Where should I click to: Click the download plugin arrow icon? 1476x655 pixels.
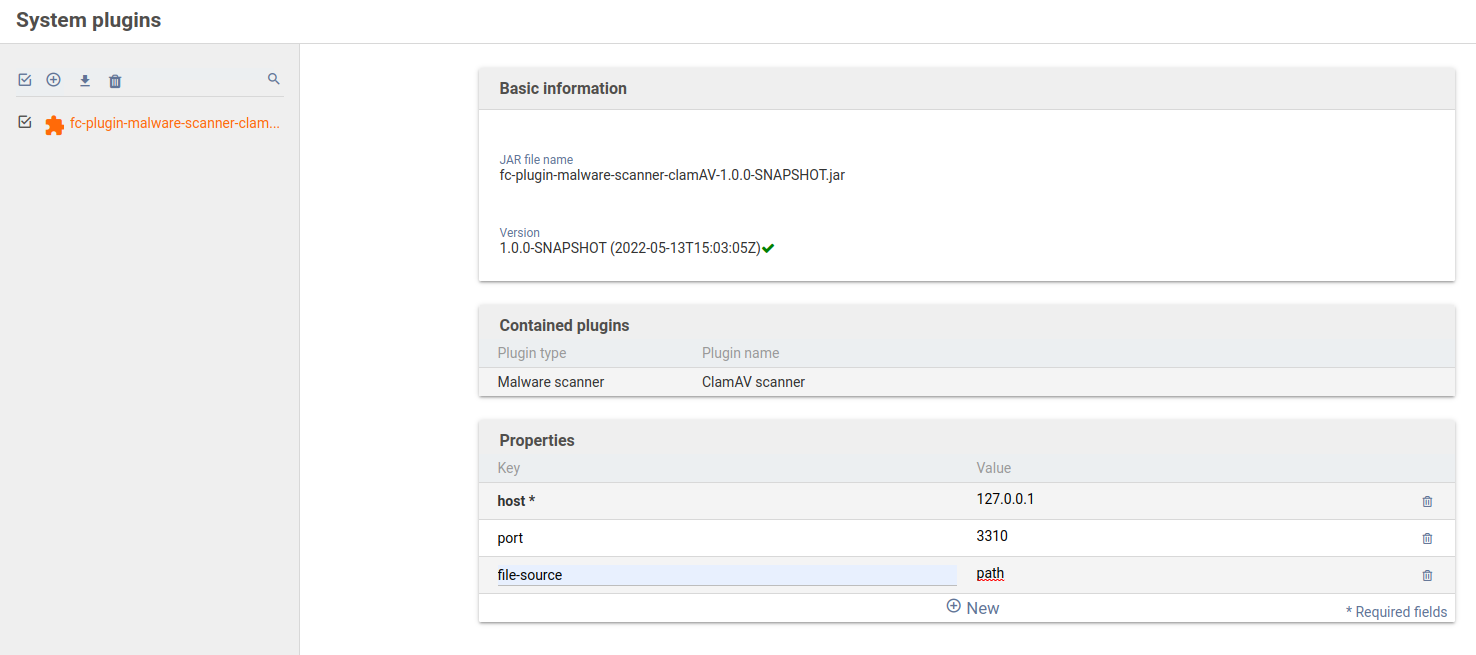[x=85, y=80]
